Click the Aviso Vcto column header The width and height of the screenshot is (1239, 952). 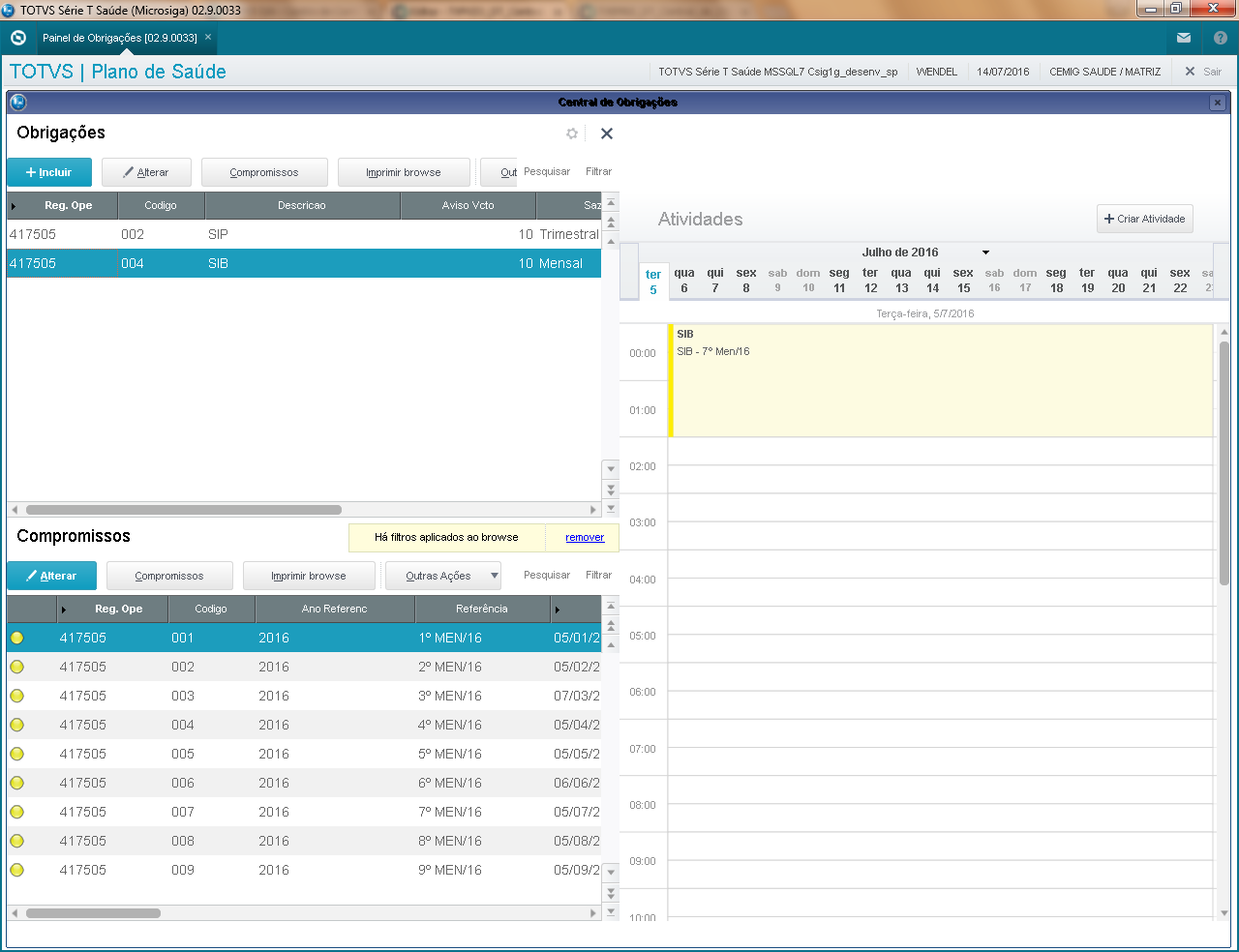pos(468,205)
